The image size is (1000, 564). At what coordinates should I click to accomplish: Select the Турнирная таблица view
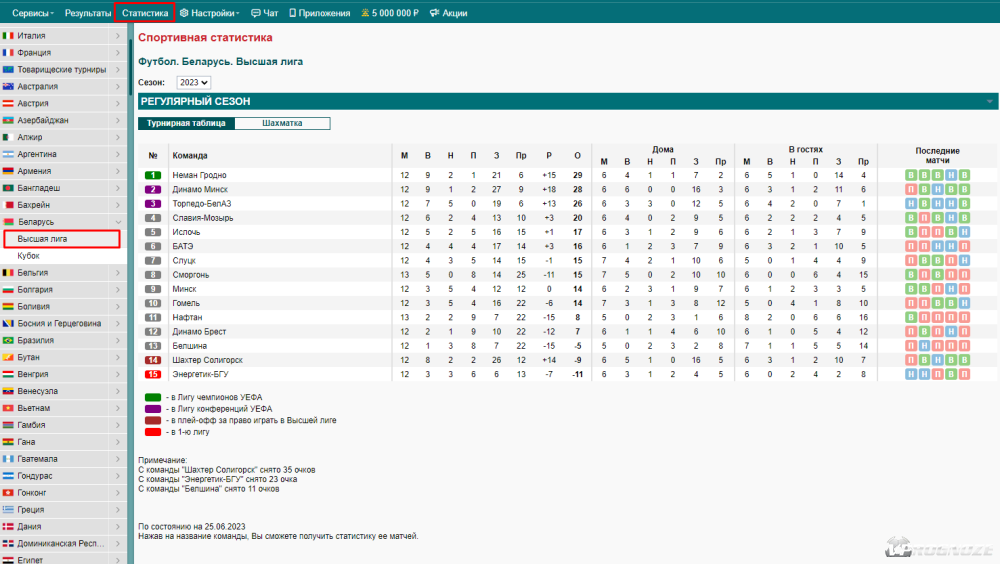click(x=186, y=123)
